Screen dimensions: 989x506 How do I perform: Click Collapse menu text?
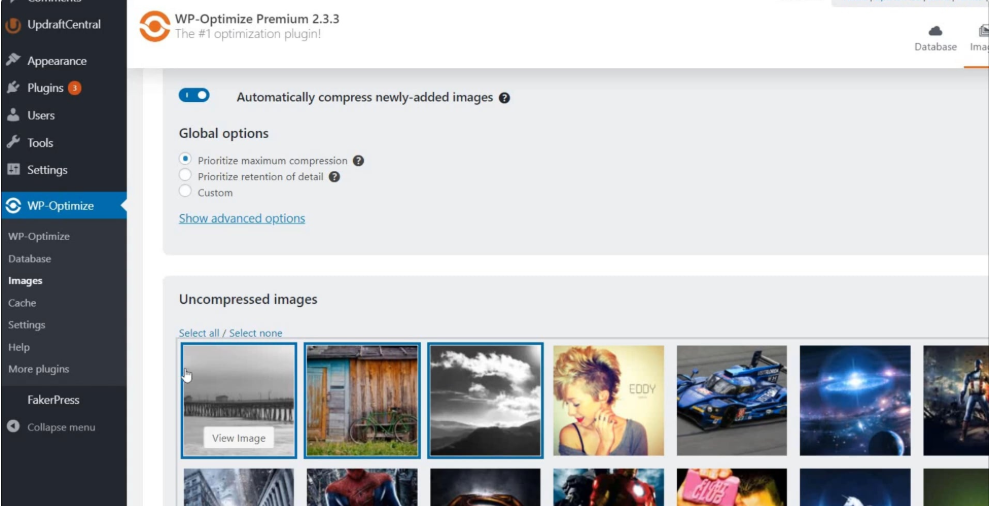point(61,427)
